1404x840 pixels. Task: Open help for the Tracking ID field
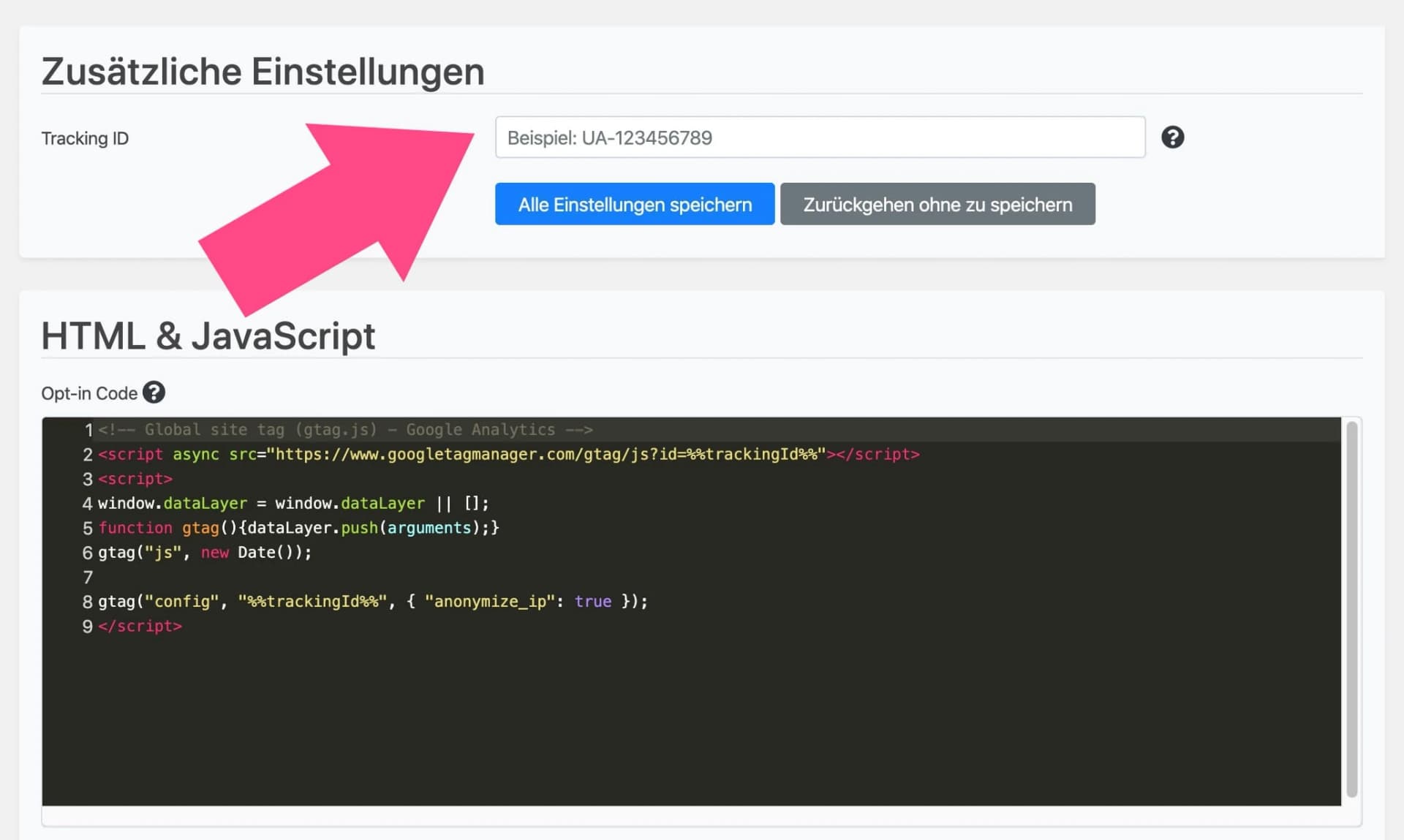point(1173,137)
